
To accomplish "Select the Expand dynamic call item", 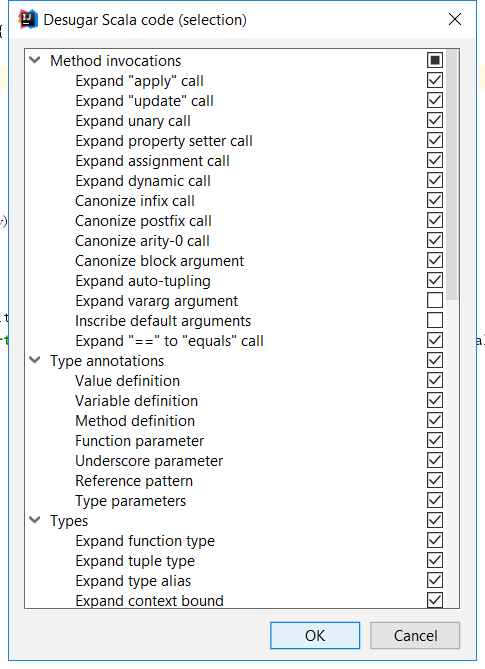I will click(x=143, y=181).
